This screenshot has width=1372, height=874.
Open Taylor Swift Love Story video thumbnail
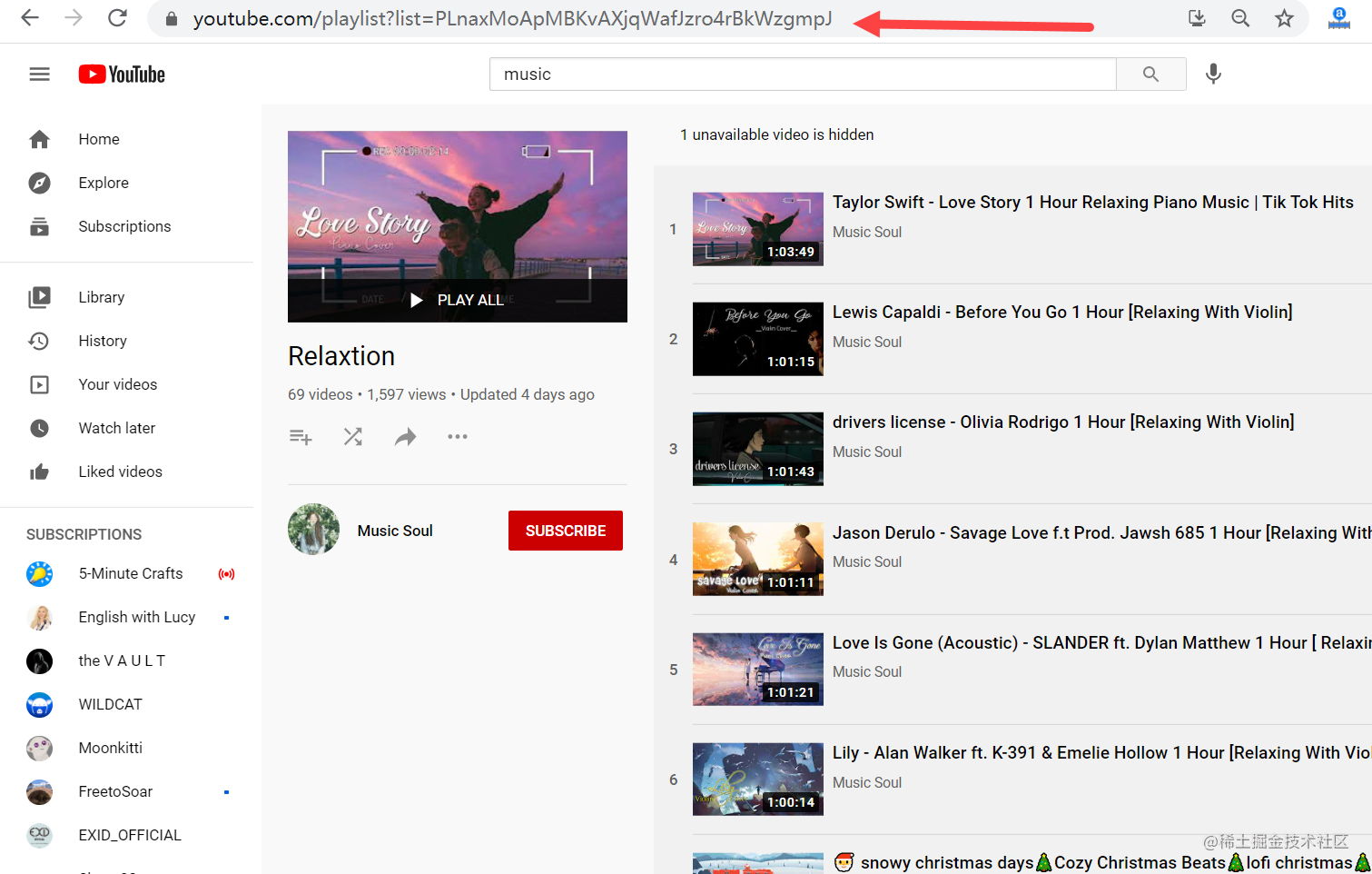(x=758, y=229)
